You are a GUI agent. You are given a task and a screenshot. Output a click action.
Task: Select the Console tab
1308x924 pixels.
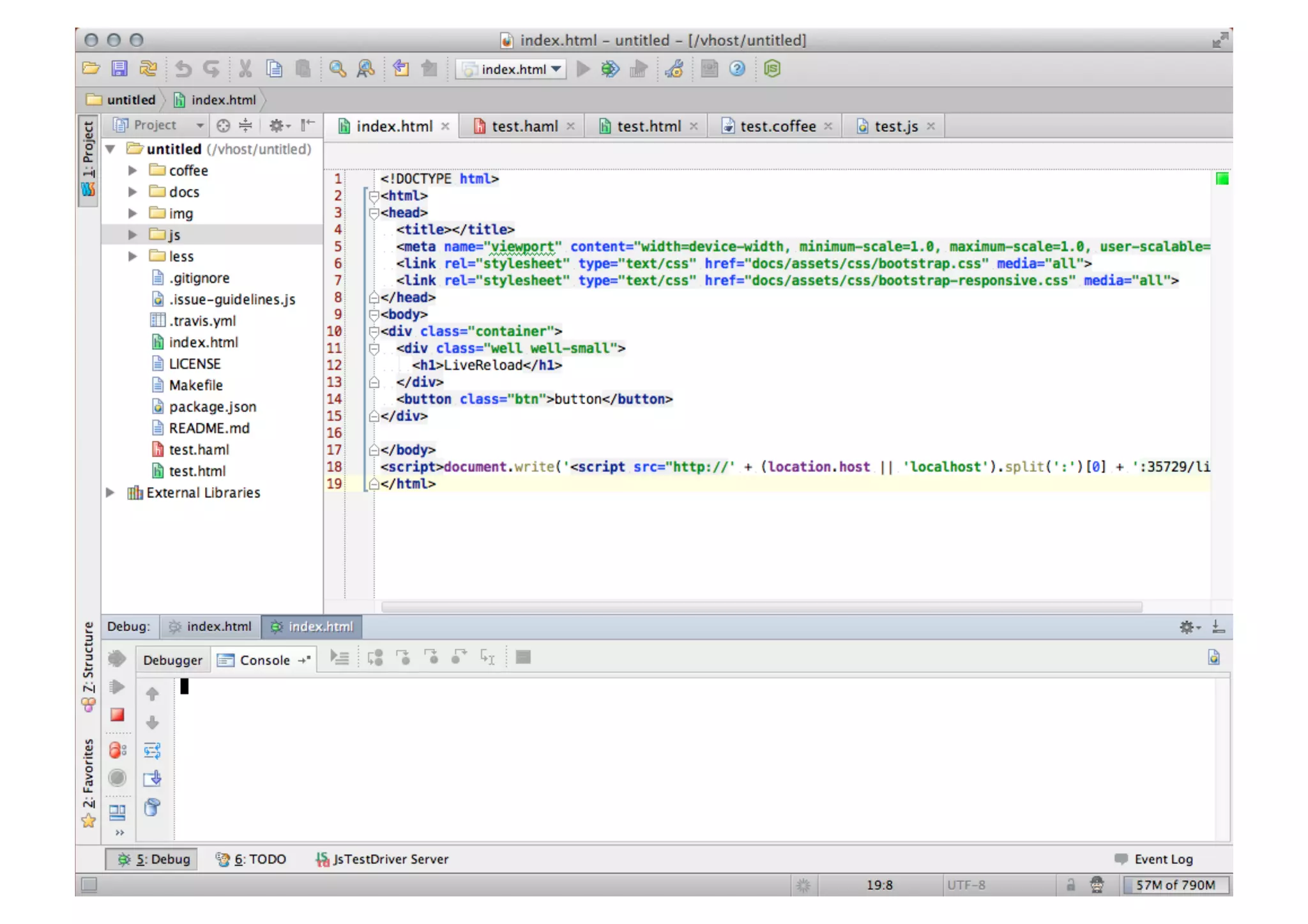coord(264,660)
